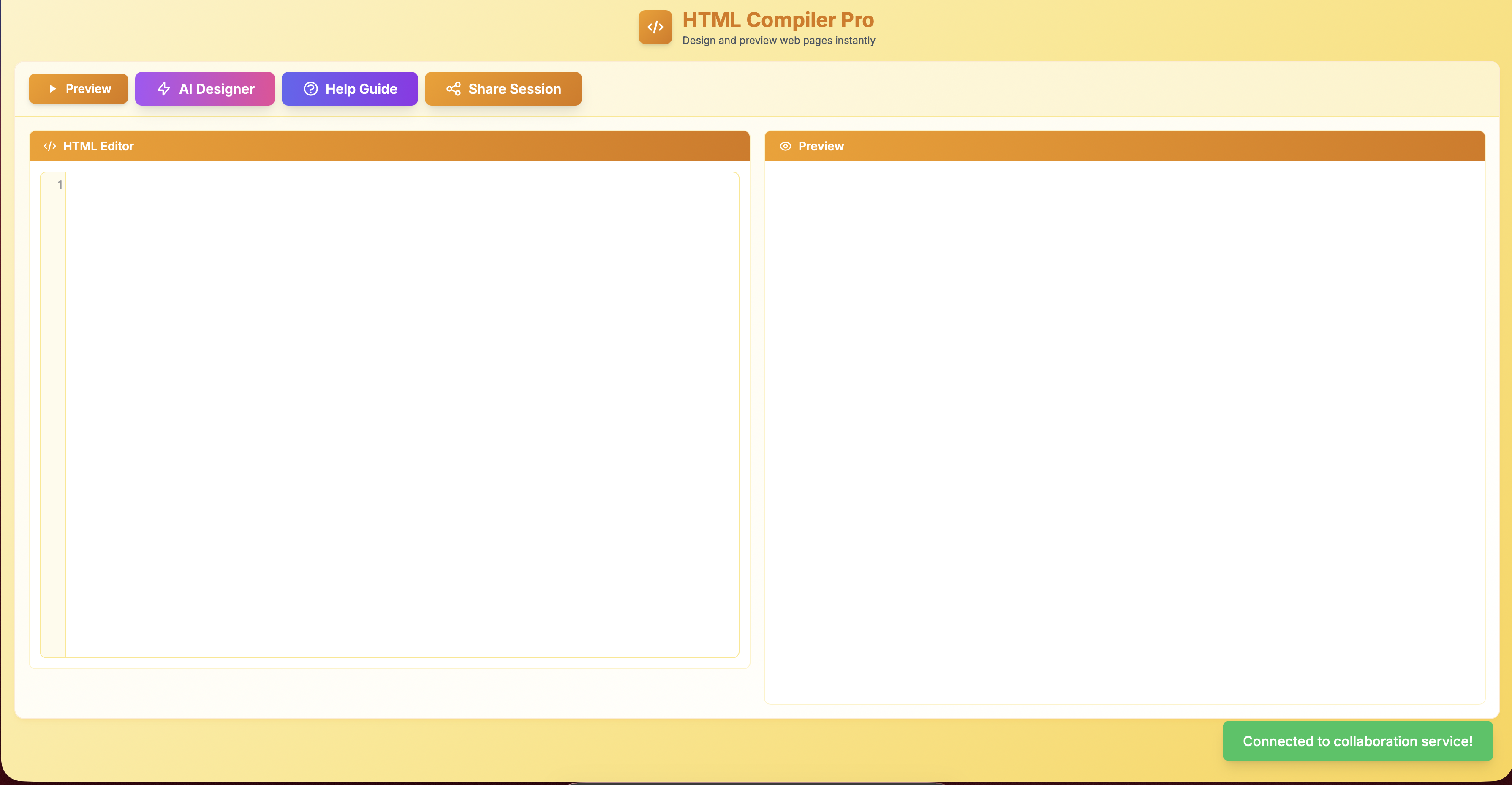This screenshot has width=1512, height=785.
Task: Start a Share Session
Action: click(503, 89)
